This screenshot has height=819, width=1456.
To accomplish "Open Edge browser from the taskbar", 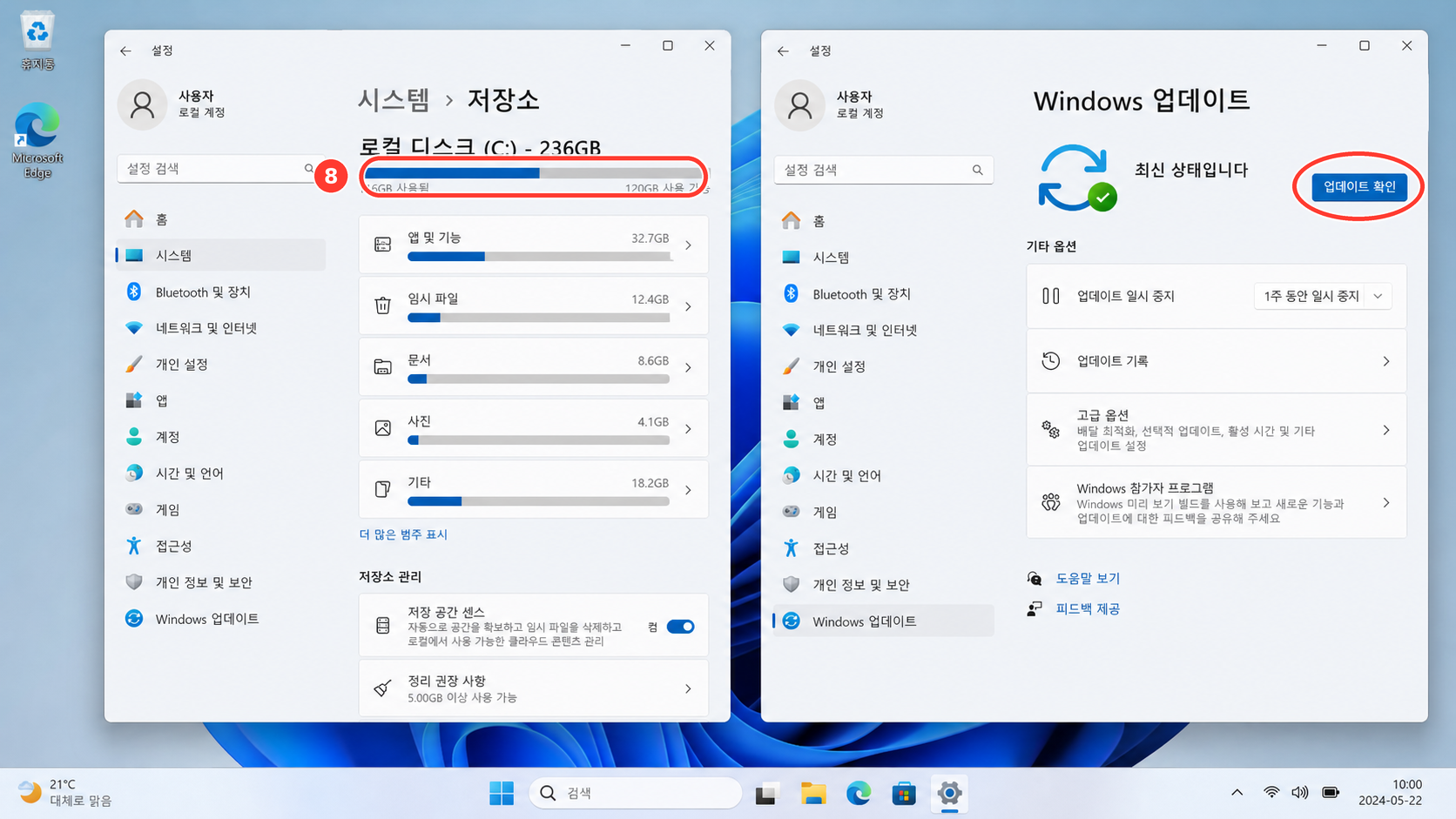I will (x=859, y=793).
